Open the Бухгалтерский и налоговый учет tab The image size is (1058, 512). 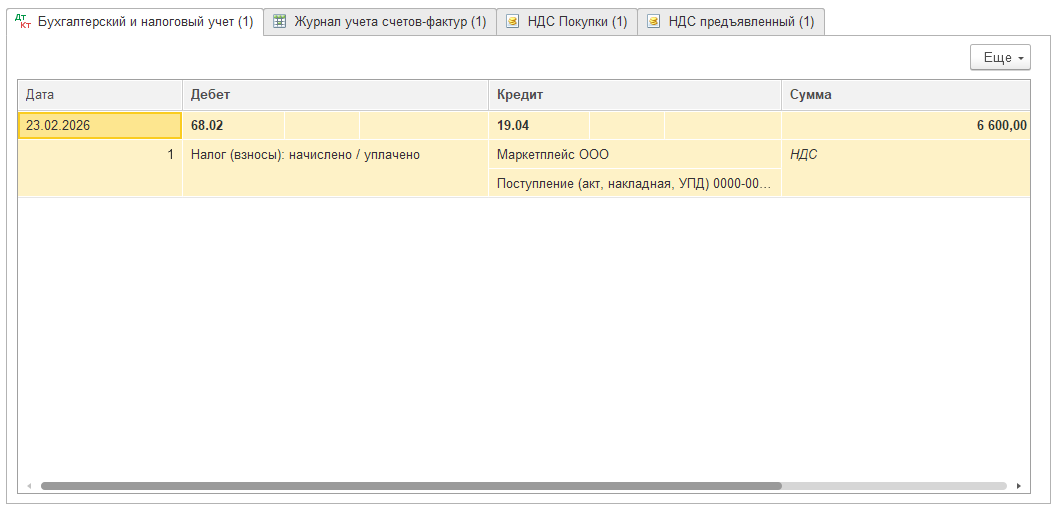click(135, 22)
